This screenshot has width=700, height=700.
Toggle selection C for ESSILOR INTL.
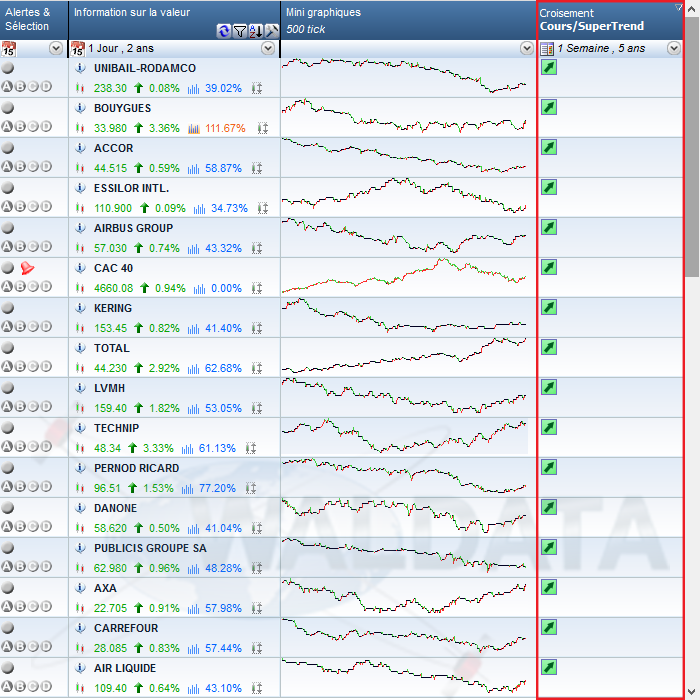coord(33,206)
